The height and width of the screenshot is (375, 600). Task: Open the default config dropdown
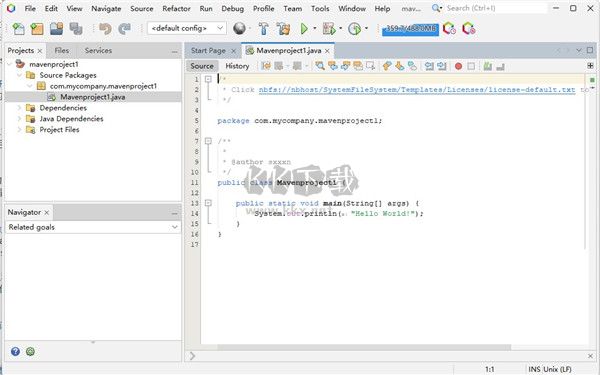point(187,28)
